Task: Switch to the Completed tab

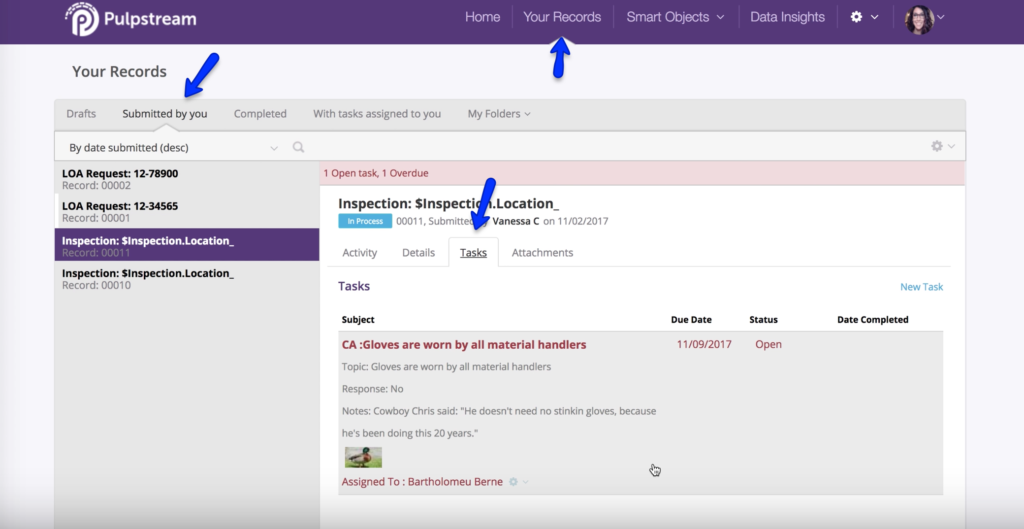Action: [x=260, y=114]
